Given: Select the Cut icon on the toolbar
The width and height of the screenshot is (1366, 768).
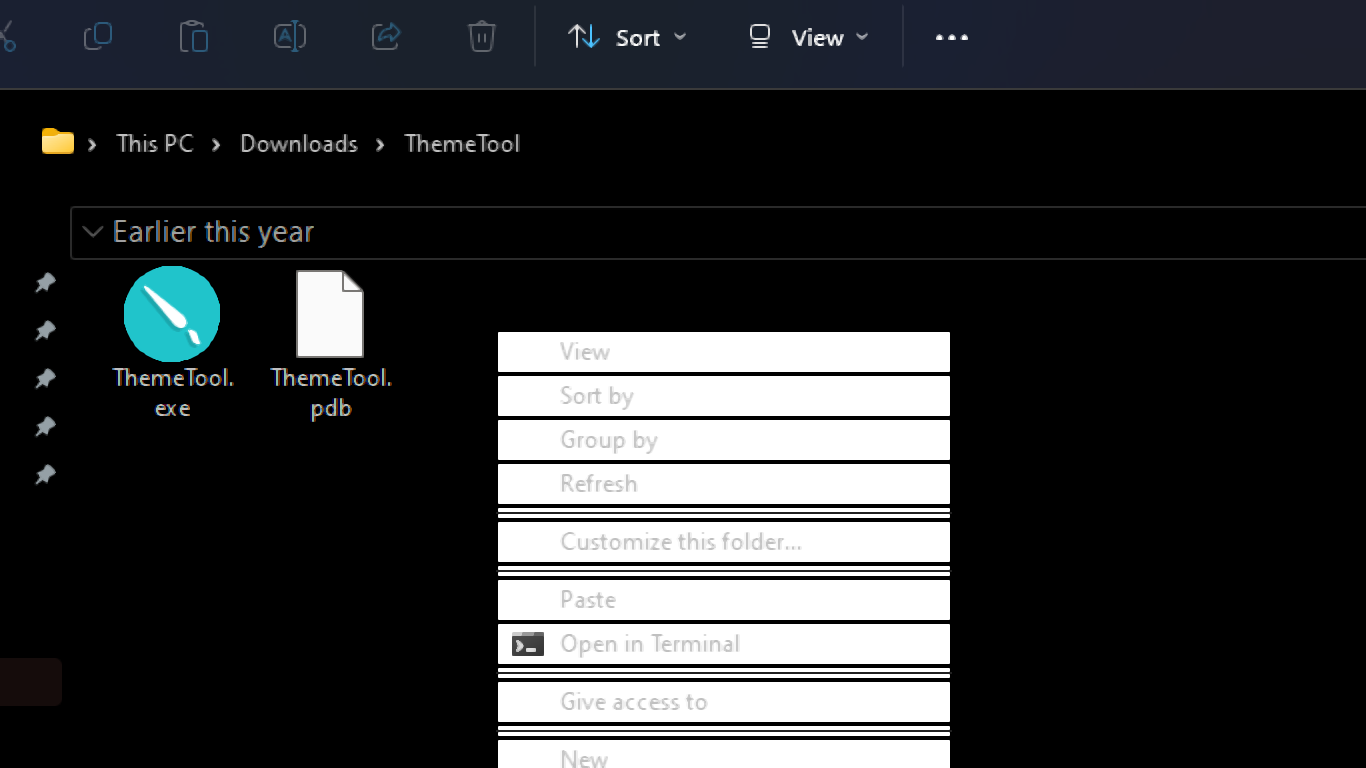Looking at the screenshot, I should tap(8, 37).
